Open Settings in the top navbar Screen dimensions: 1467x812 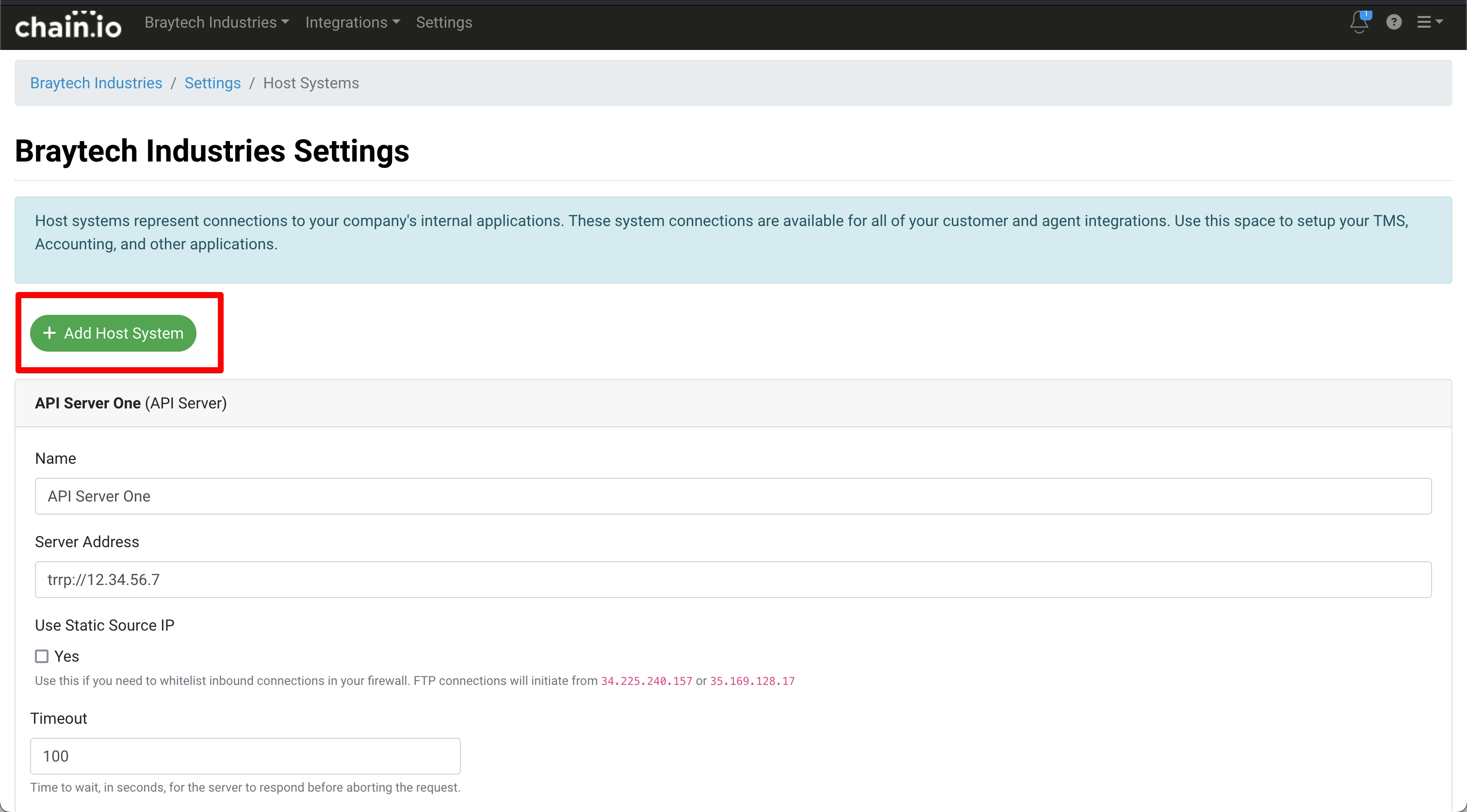(x=443, y=22)
